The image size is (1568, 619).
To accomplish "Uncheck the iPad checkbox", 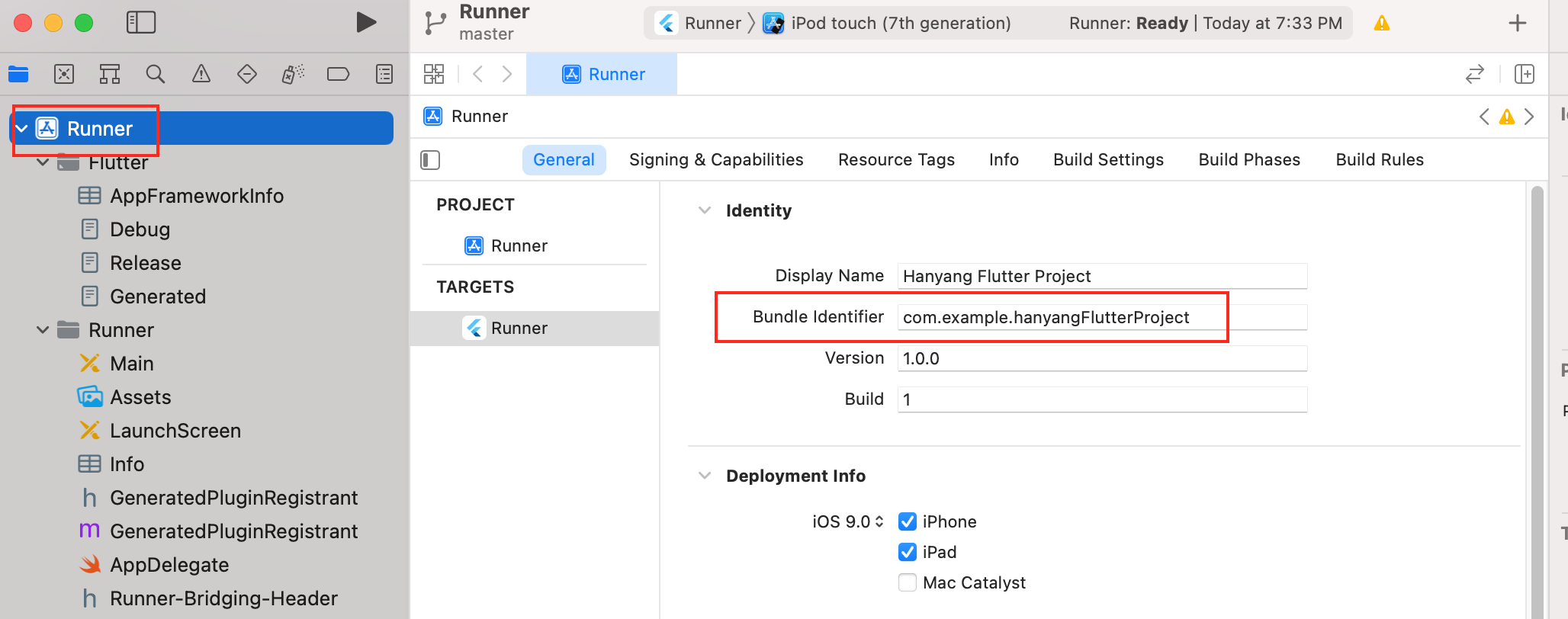I will [x=908, y=552].
